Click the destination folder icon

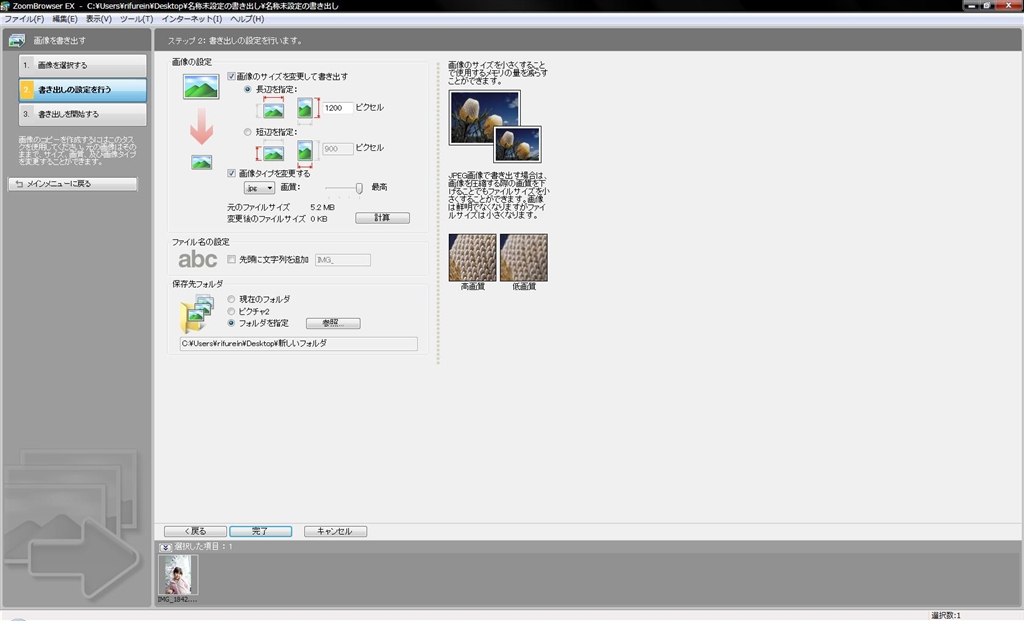(197, 313)
